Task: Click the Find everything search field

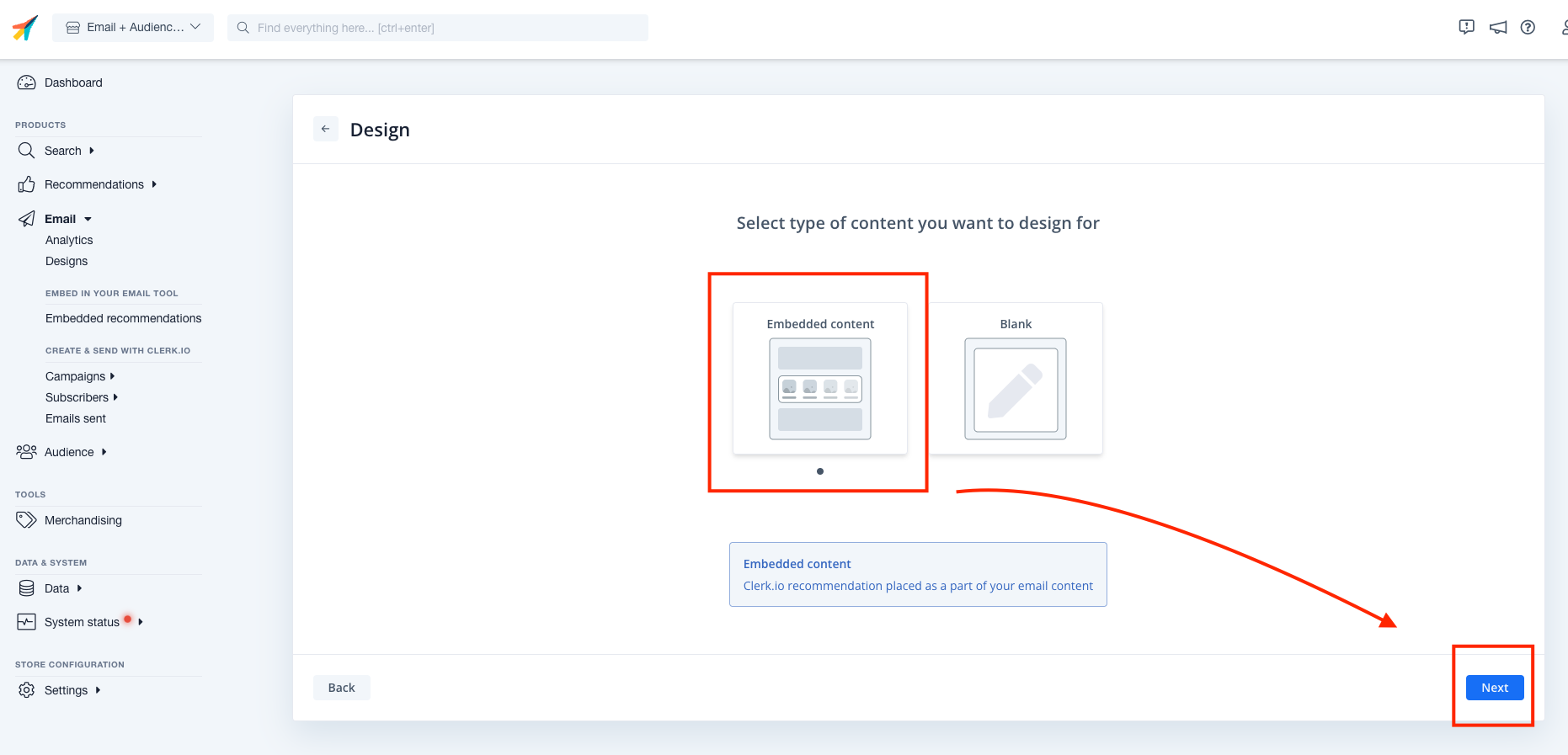Action: coord(438,28)
